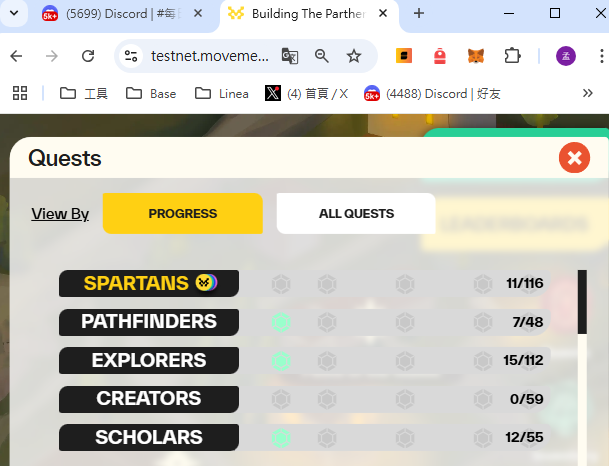The image size is (609, 466).
Task: Go back to the previous page
Action: pos(16,56)
